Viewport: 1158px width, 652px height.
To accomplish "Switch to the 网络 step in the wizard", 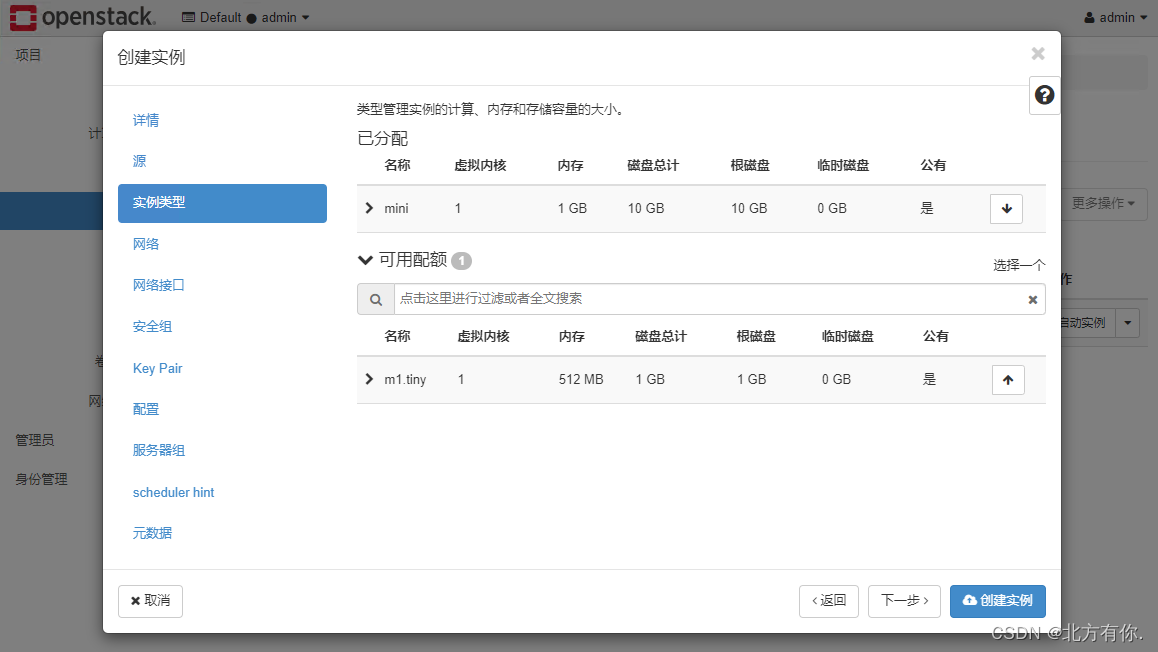I will click(x=145, y=243).
